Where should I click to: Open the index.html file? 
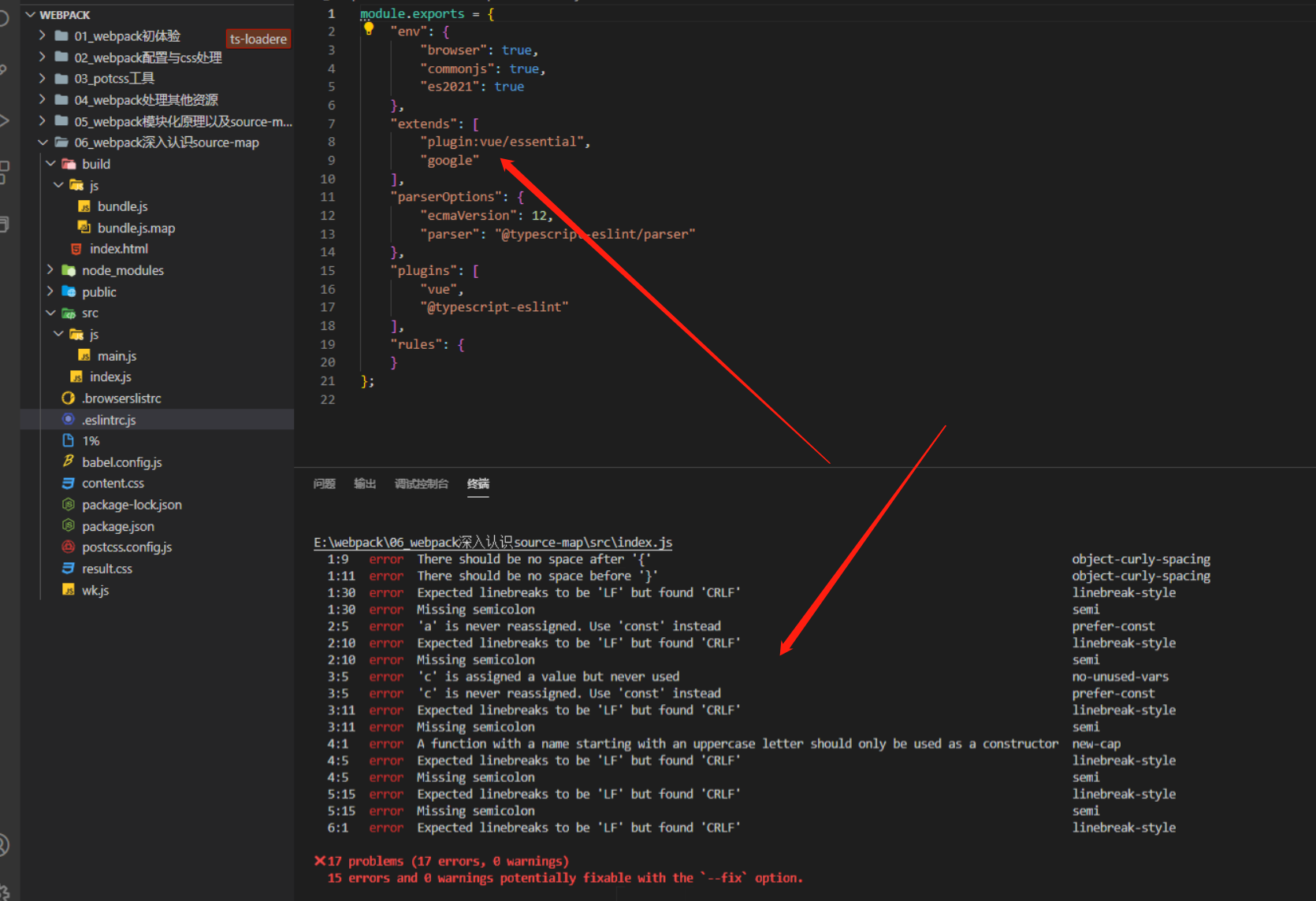pyautogui.click(x=119, y=248)
